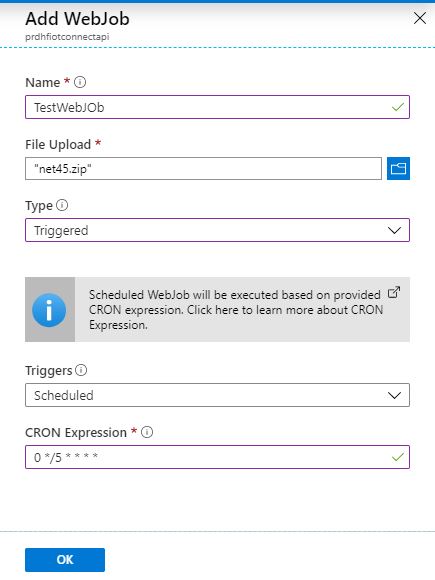Click the green checkmark in CRON field
The image size is (435, 580).
click(x=398, y=458)
